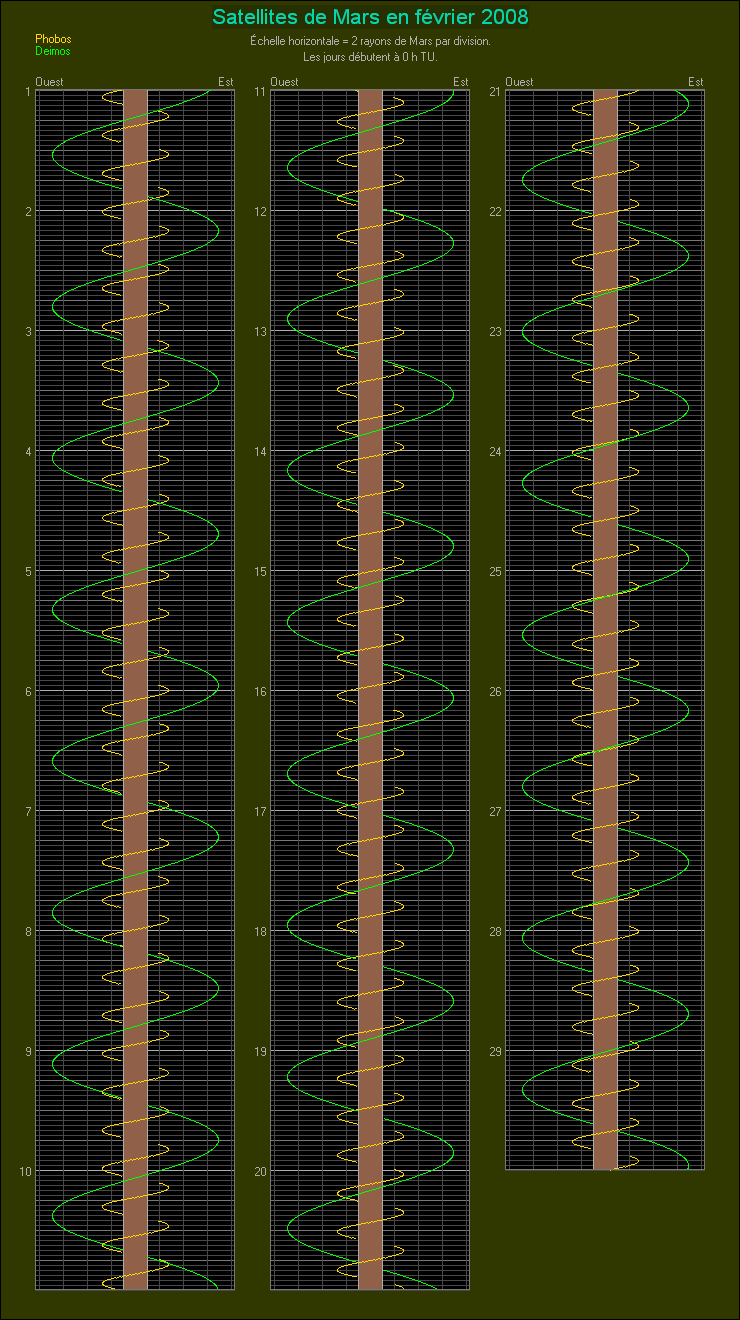740x1320 pixels.
Task: Click day label "10"
Action: tap(25, 1171)
